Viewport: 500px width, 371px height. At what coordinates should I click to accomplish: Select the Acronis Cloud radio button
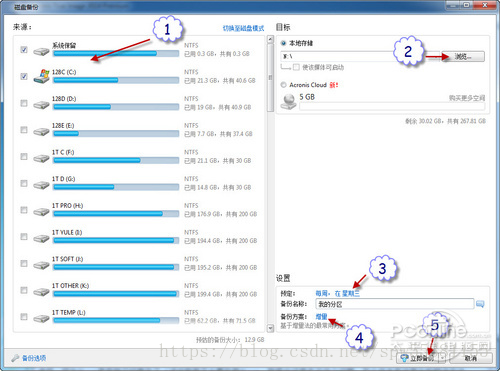coord(283,85)
